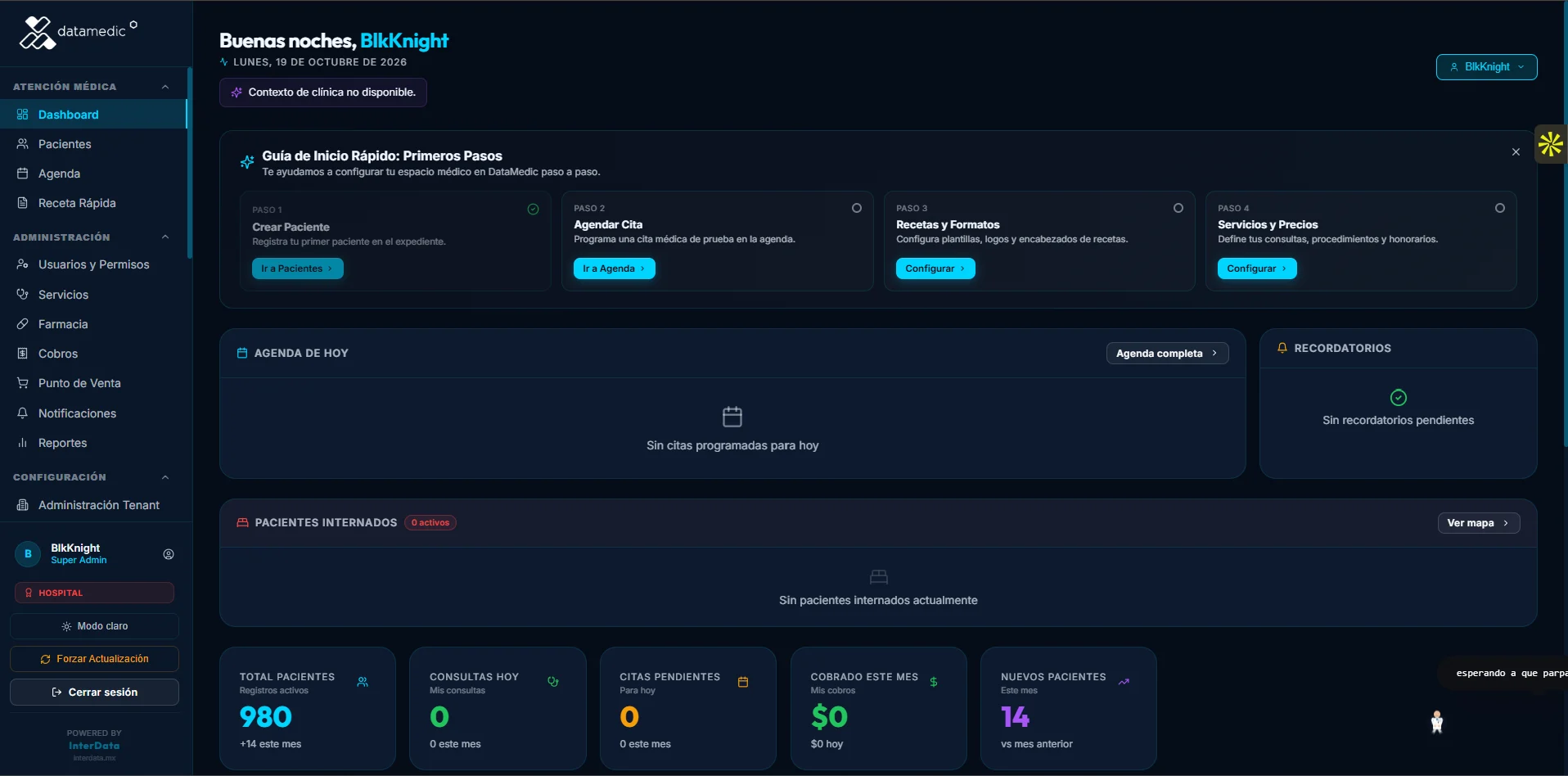Click the bed icon next to Pacientes Internados
Image resolution: width=1568 pixels, height=776 pixels.
click(x=242, y=522)
